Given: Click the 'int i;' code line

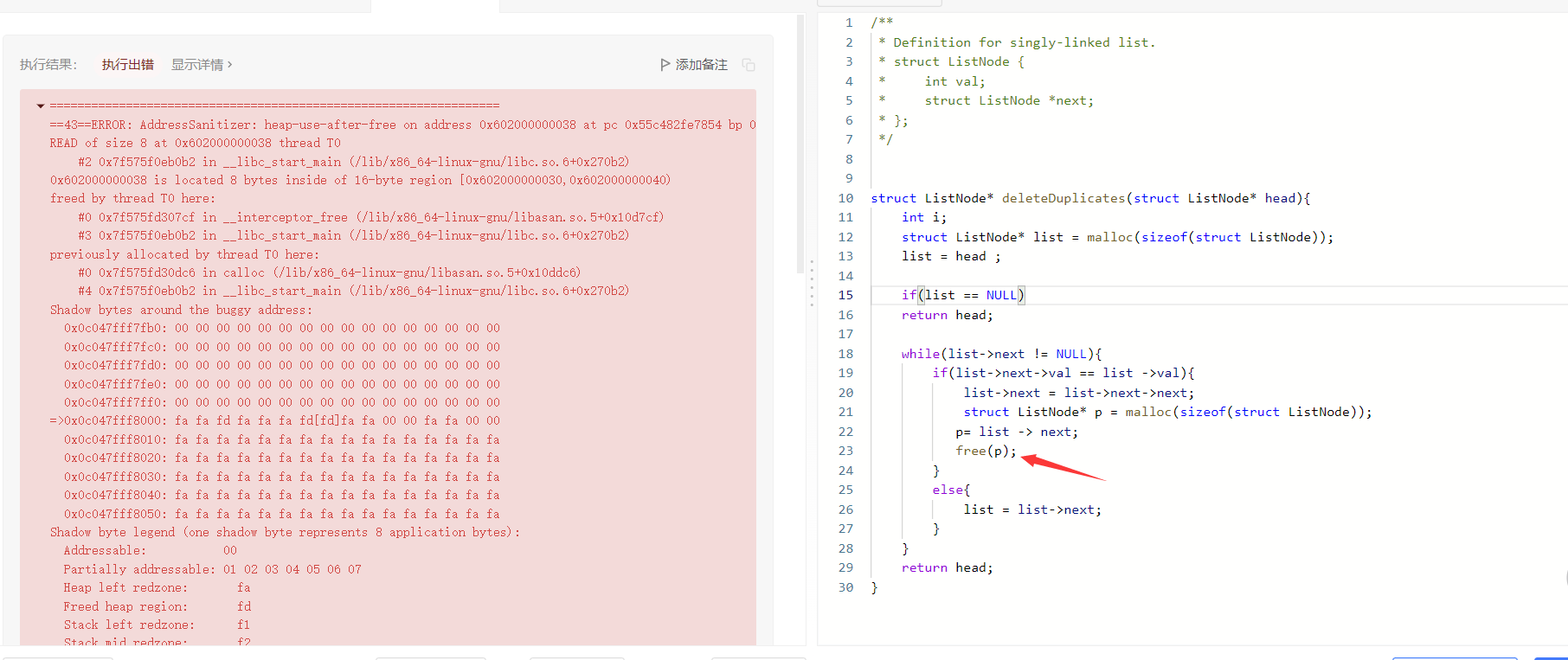Looking at the screenshot, I should (924, 217).
